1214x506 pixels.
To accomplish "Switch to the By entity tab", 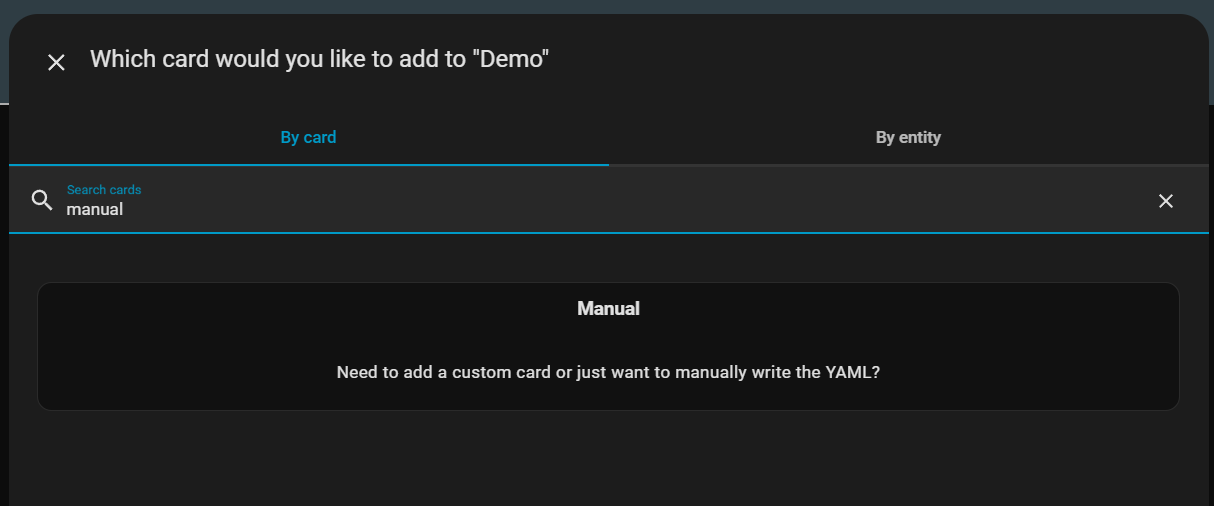I will coord(908,137).
